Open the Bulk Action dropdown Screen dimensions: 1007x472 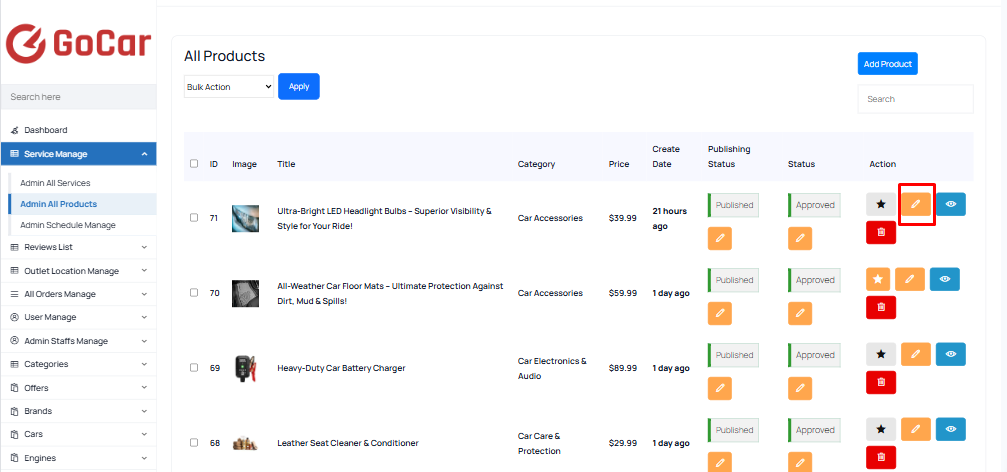pos(229,87)
